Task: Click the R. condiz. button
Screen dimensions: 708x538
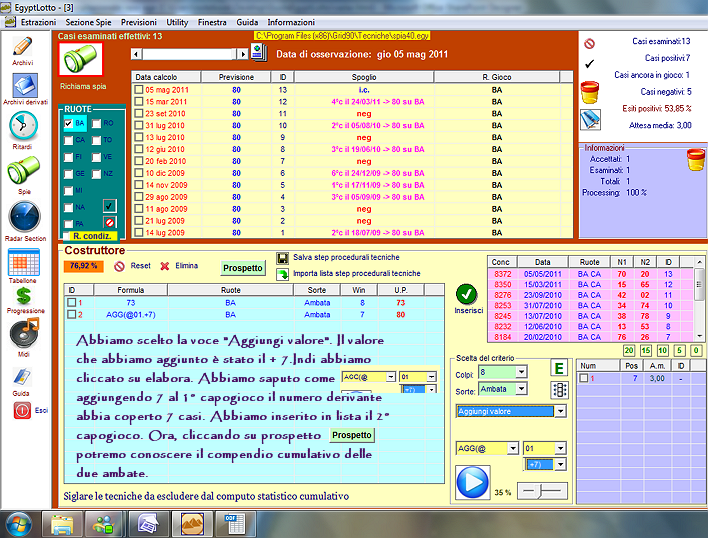Action: tap(92, 236)
